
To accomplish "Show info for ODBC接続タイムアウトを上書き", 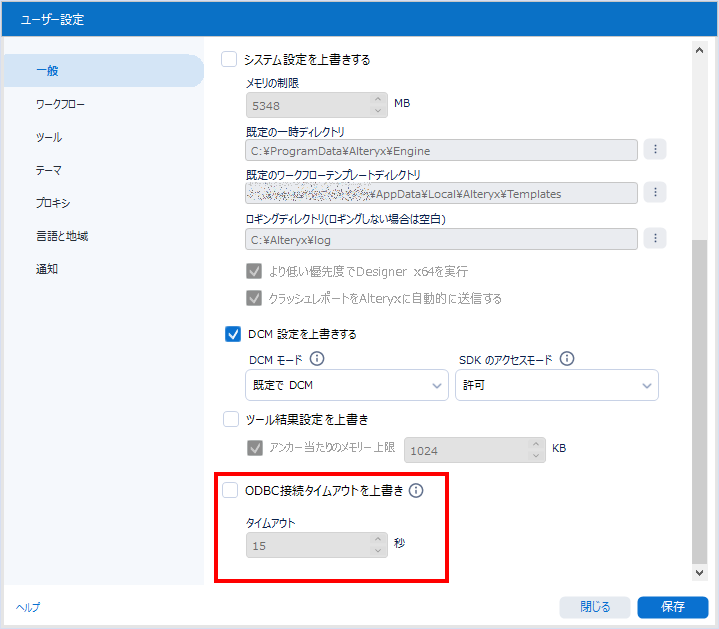I will [x=416, y=491].
